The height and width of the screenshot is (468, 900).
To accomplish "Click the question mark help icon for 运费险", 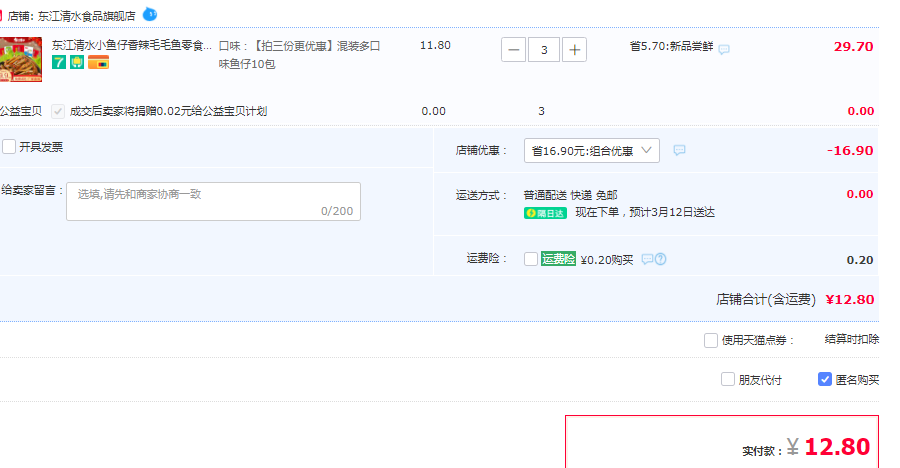I will pos(661,260).
